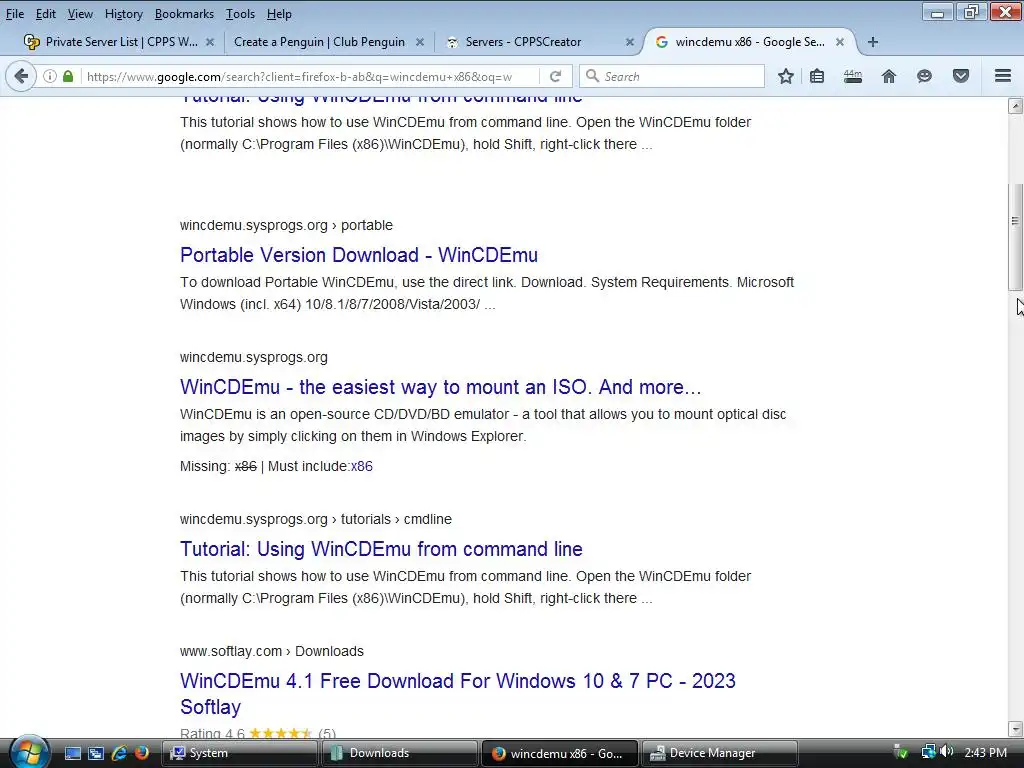This screenshot has width=1024, height=768.
Task: Click the scroll up arrow of page scrollbar
Action: pyautogui.click(x=1016, y=106)
